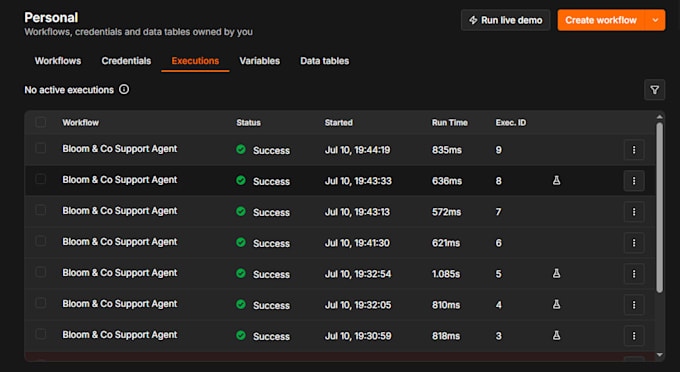Click the Create workflow button
Screen dimensions: 680x372
tap(602, 20)
